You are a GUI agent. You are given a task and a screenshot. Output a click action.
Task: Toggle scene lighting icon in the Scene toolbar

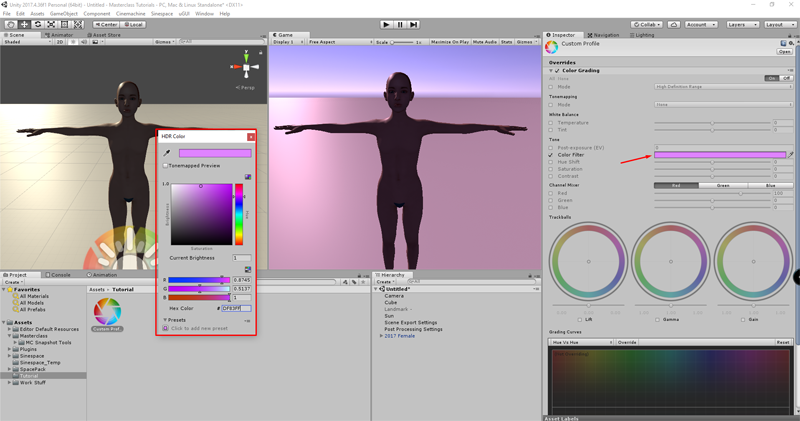[x=72, y=42]
